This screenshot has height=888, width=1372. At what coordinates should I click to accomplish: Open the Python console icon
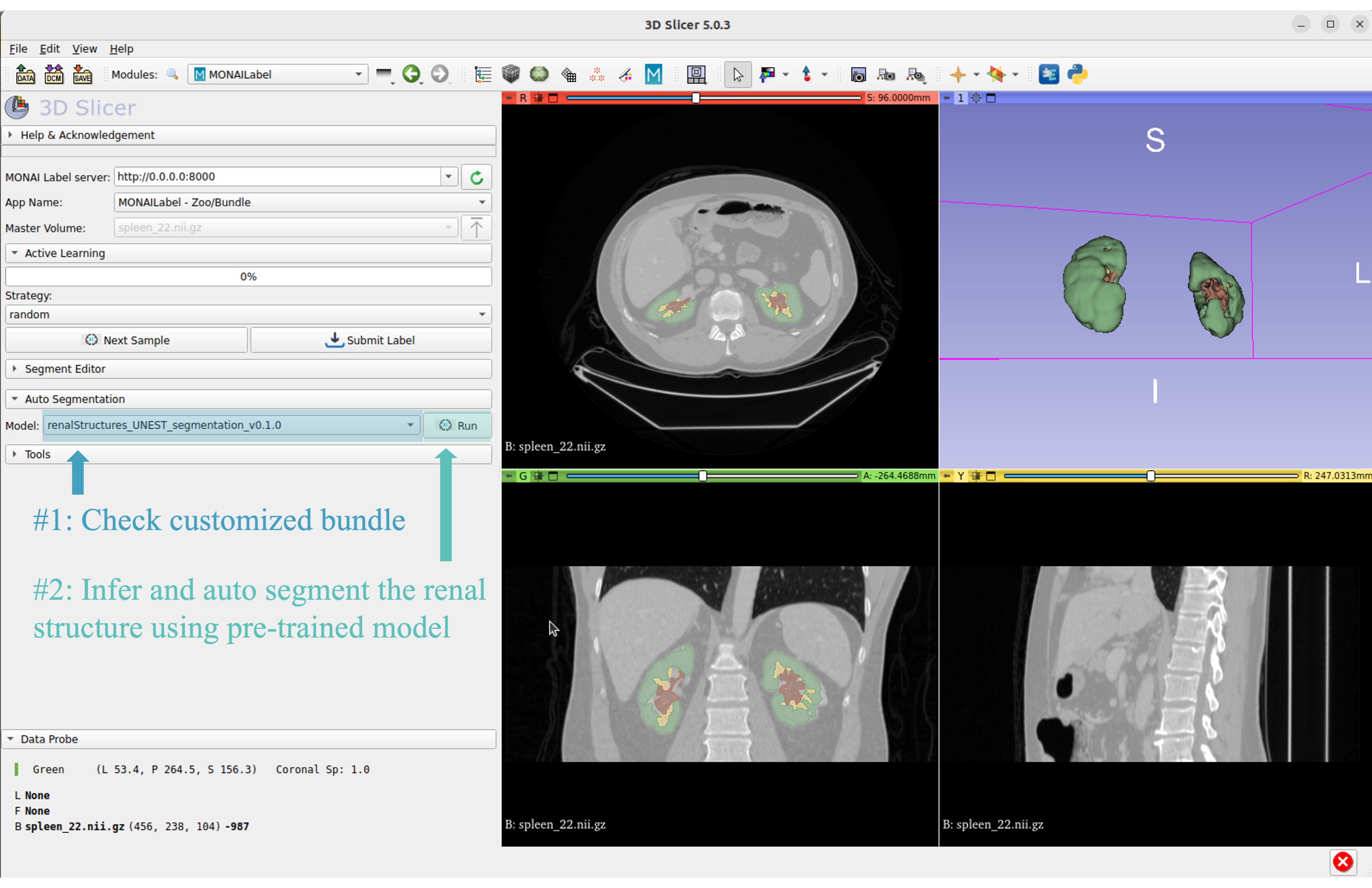click(x=1077, y=74)
